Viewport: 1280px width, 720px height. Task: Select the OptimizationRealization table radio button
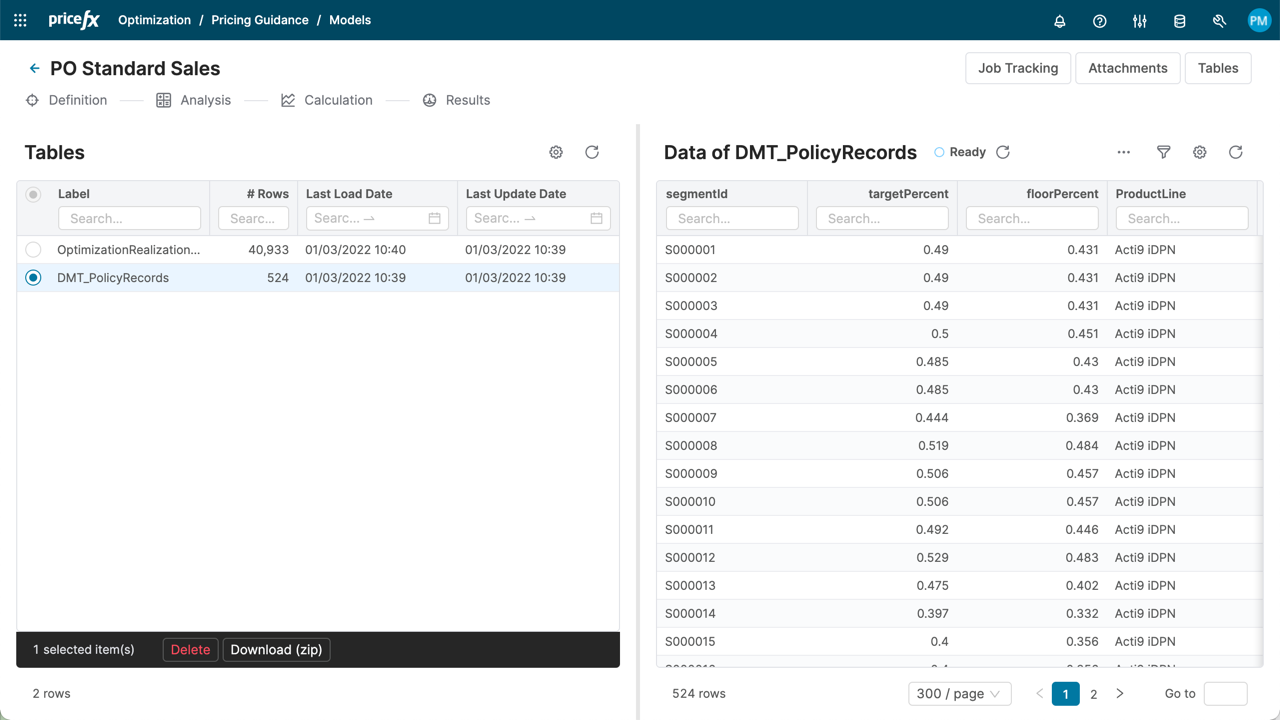coord(34,250)
